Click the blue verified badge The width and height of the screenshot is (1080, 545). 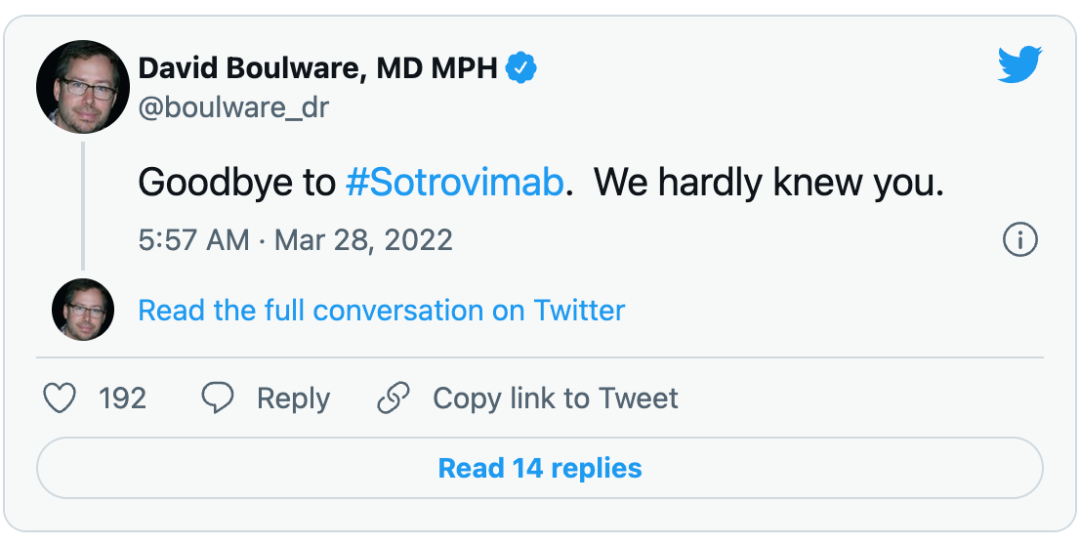tap(520, 68)
